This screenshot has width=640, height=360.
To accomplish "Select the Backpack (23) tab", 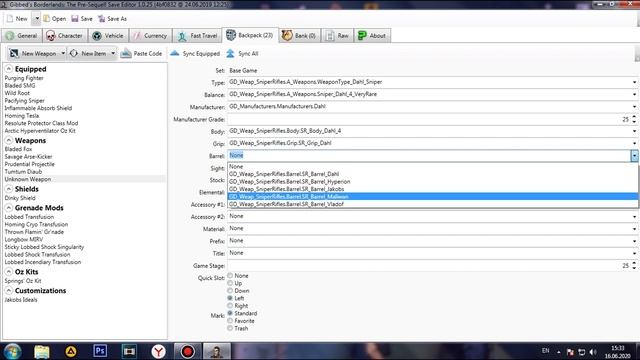I will click(x=250, y=35).
